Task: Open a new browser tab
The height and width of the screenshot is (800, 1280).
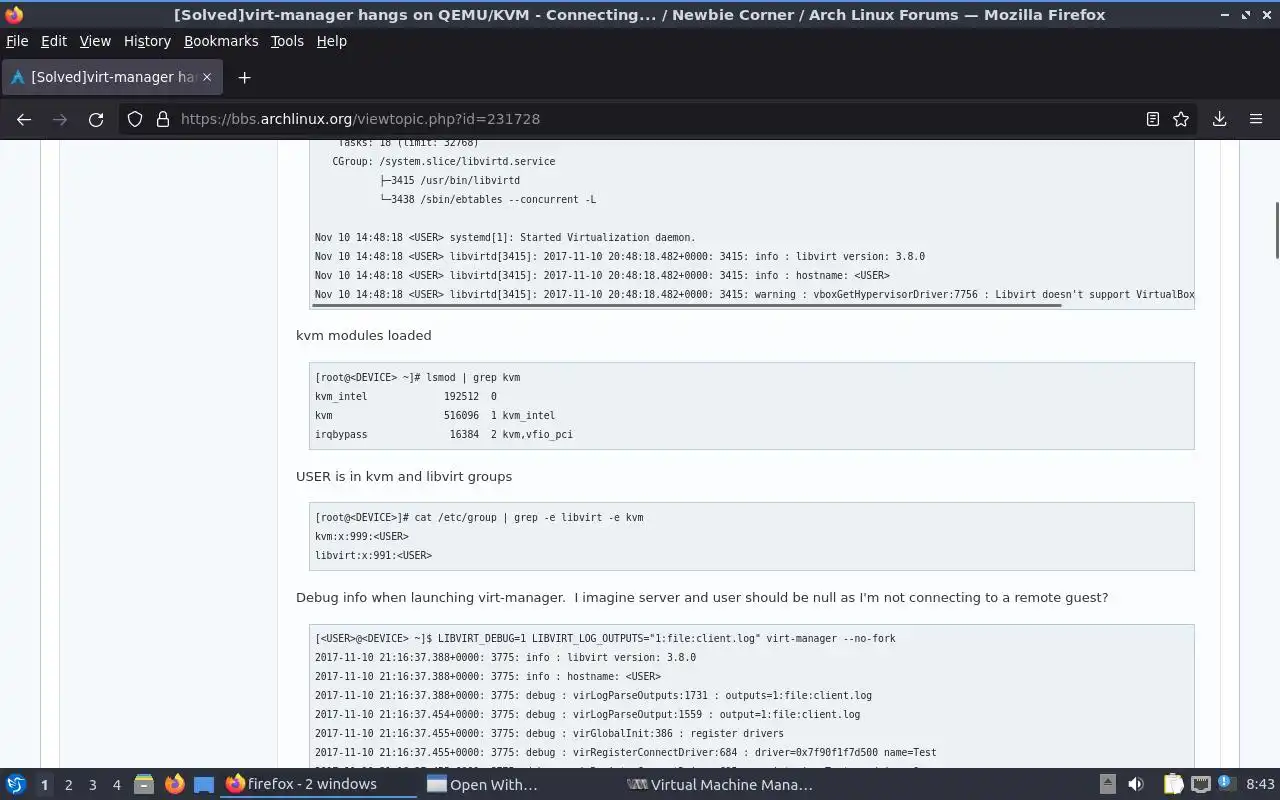Action: click(x=244, y=77)
